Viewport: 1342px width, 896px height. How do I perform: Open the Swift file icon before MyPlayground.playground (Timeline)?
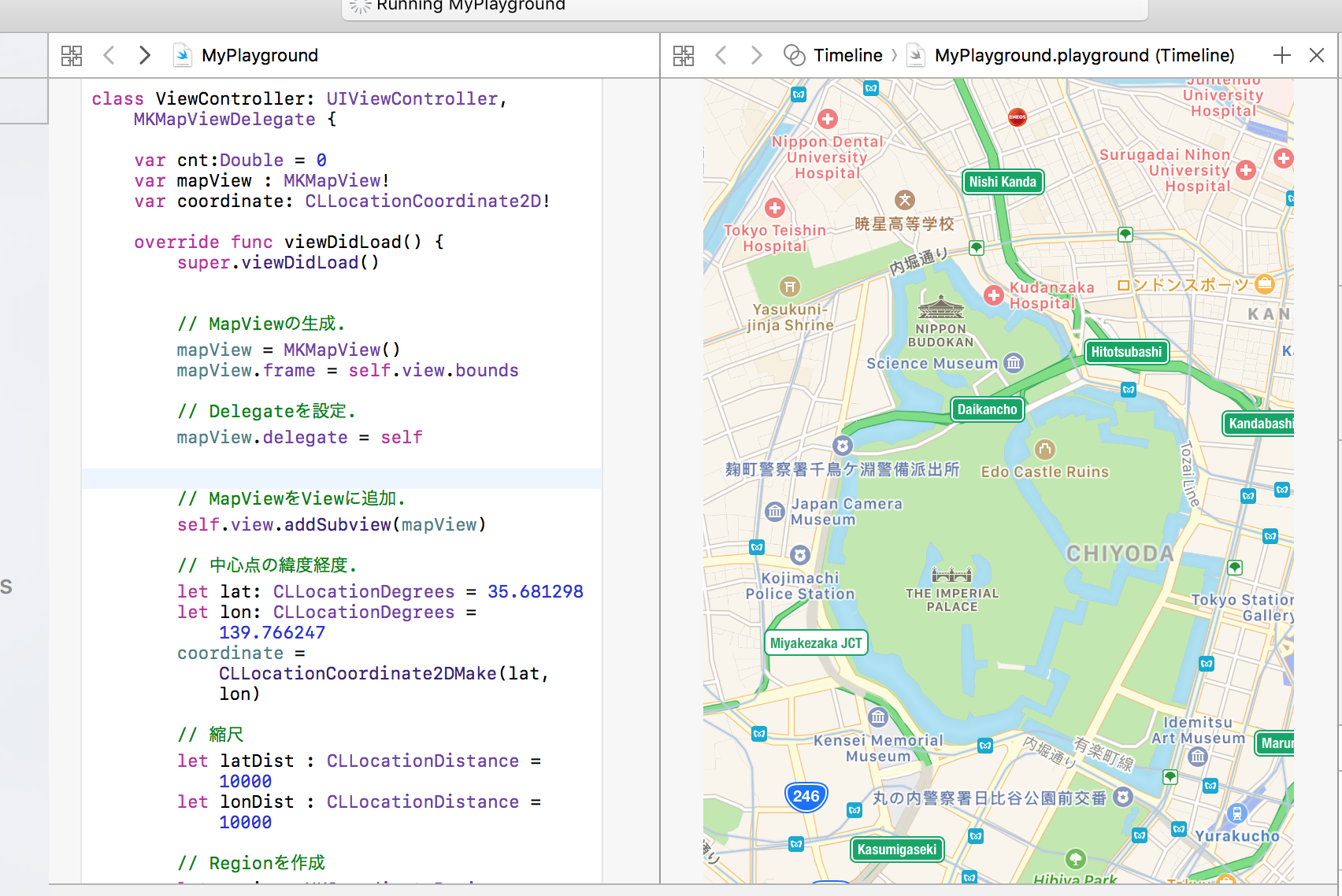[915, 55]
